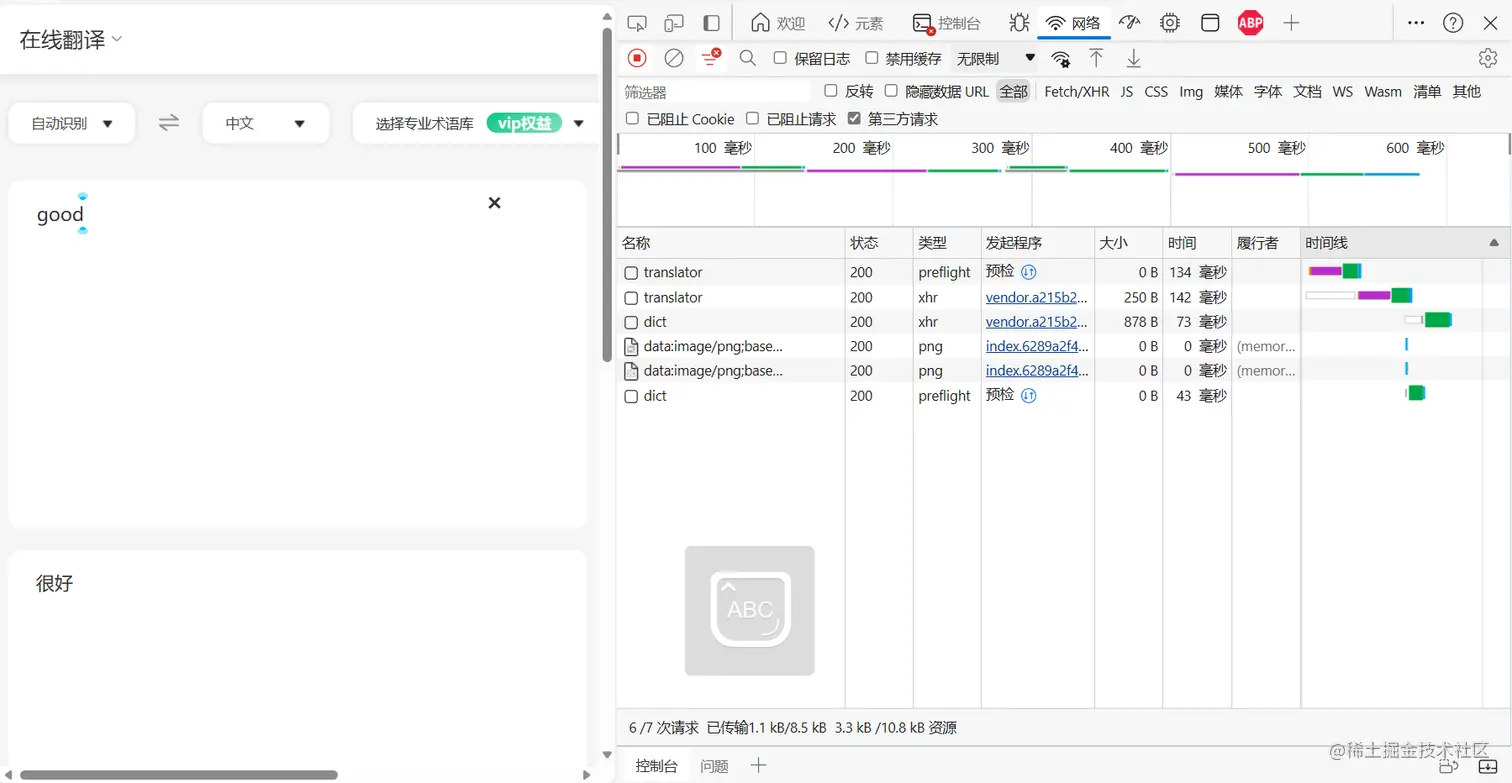This screenshot has width=1512, height=783.
Task: Open vendor.a215b2 link in translator row
Action: [x=1036, y=297]
